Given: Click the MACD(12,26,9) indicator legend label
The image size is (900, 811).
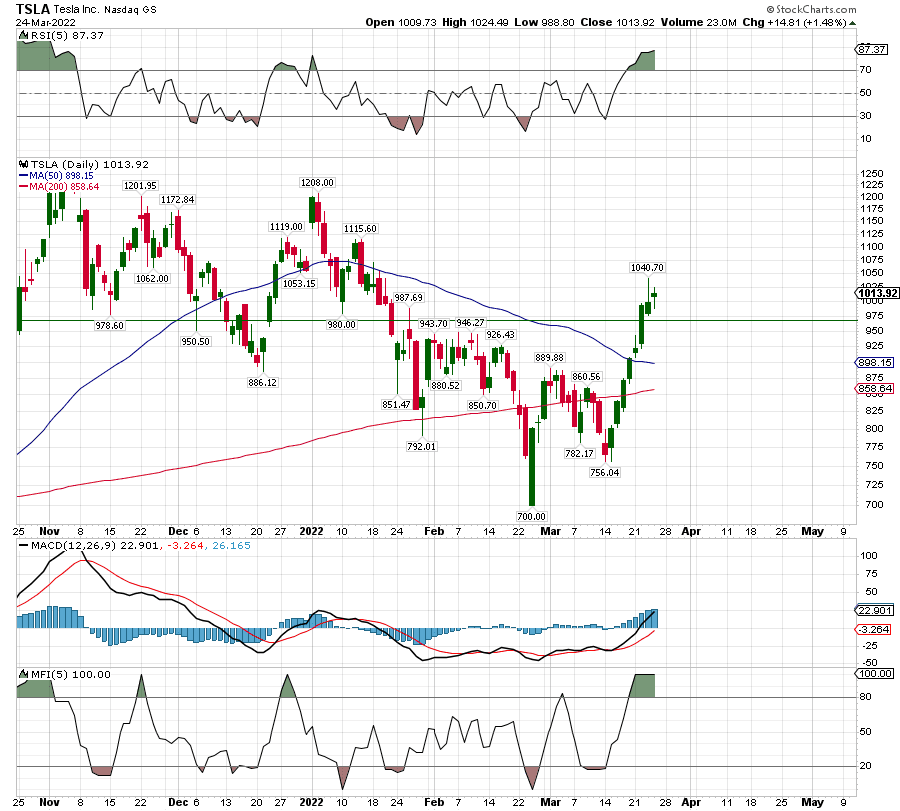Looking at the screenshot, I should tap(94, 545).
